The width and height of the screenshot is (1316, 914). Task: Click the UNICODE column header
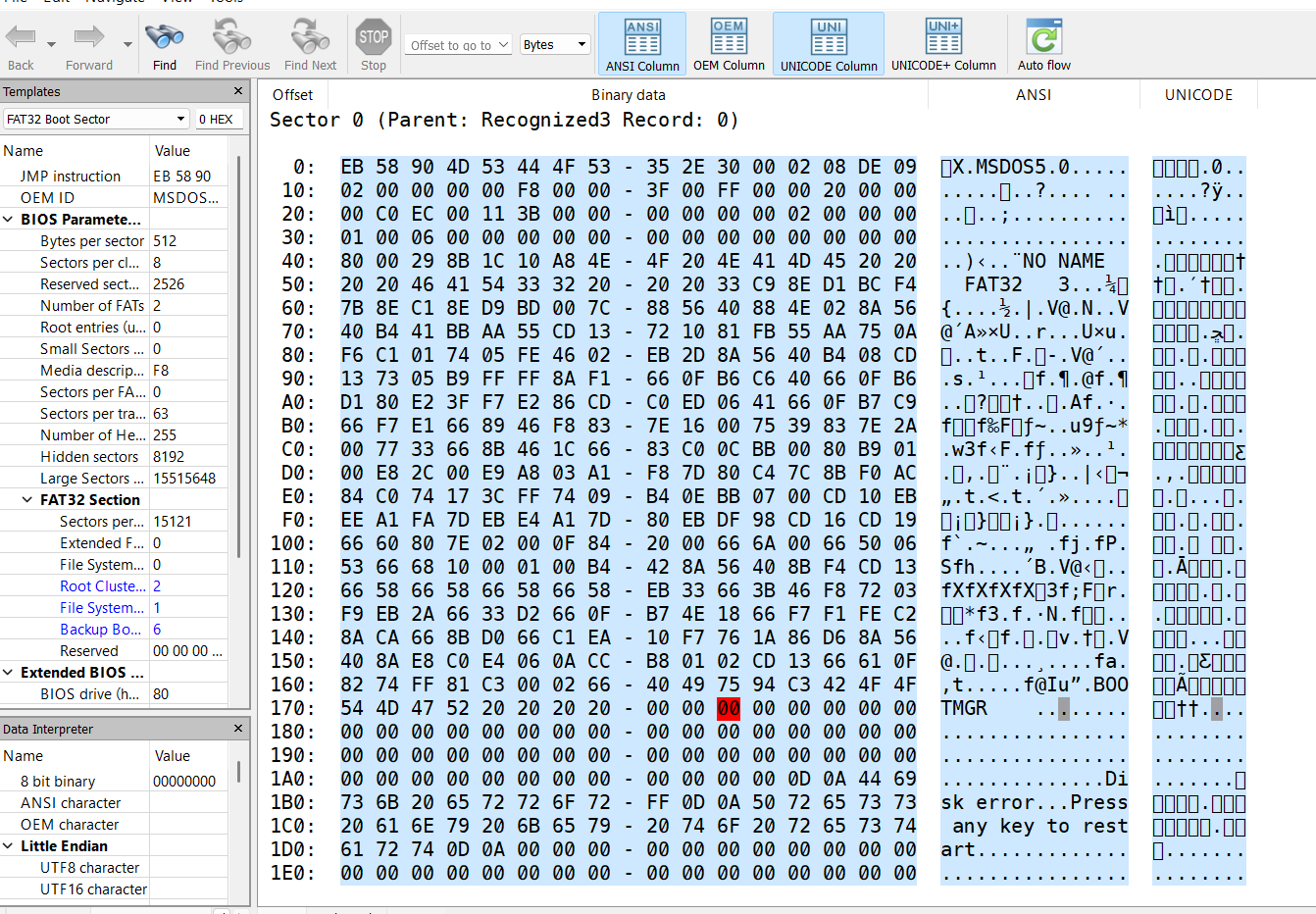[x=1198, y=95]
